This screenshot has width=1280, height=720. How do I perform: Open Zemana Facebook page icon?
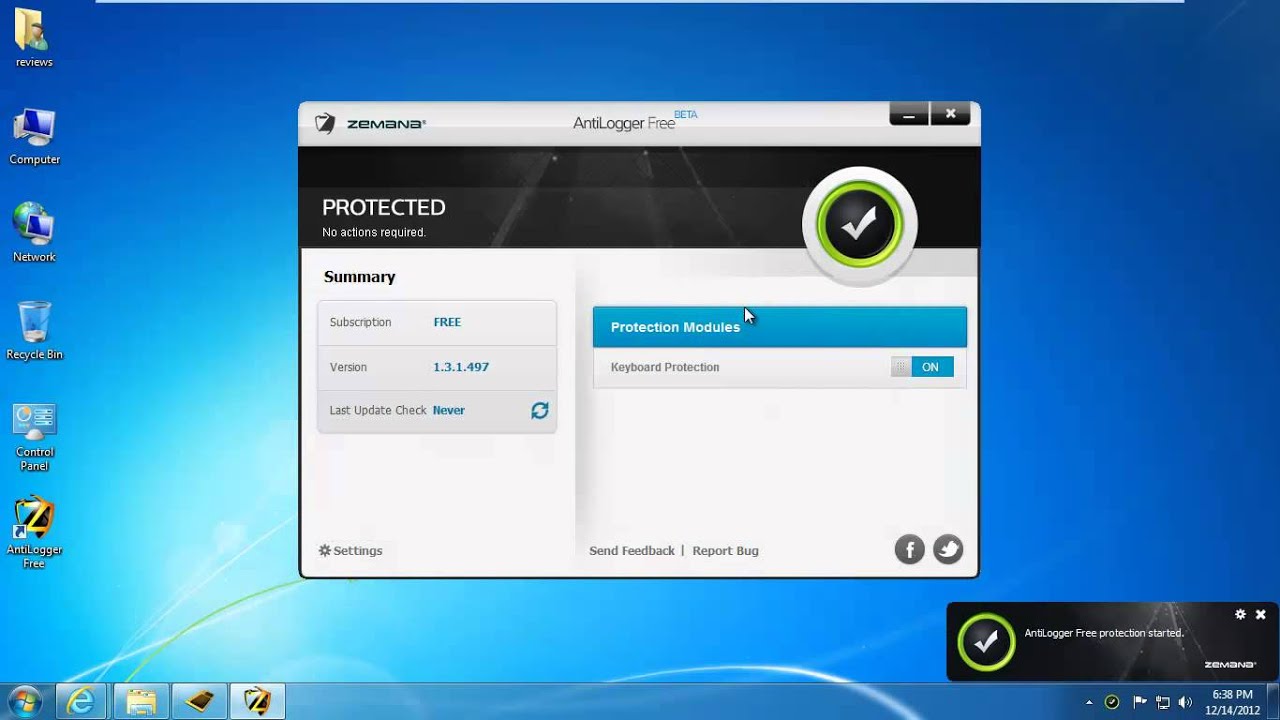click(x=909, y=549)
